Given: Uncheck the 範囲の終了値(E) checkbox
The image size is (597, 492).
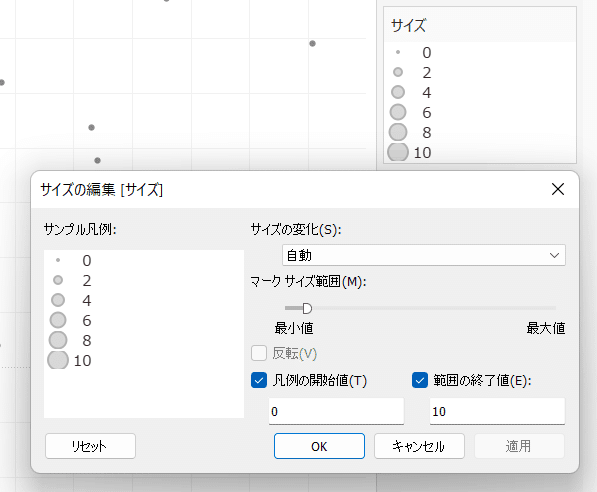Looking at the screenshot, I should pyautogui.click(x=420, y=380).
